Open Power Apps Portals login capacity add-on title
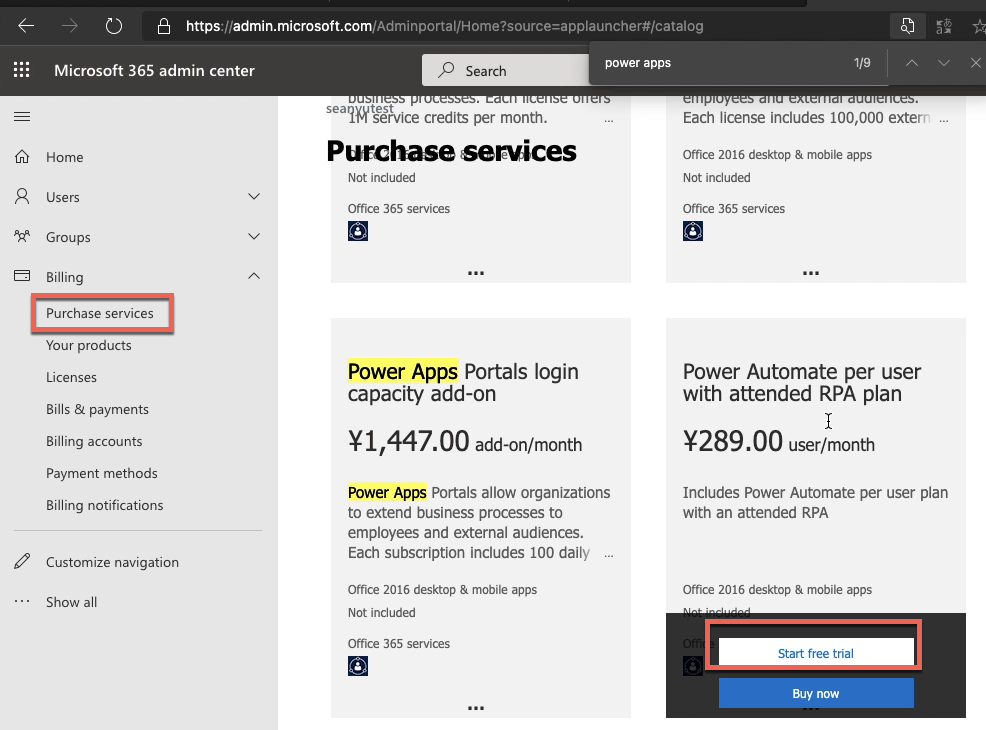Screen dimensions: 986x730 point(463,382)
